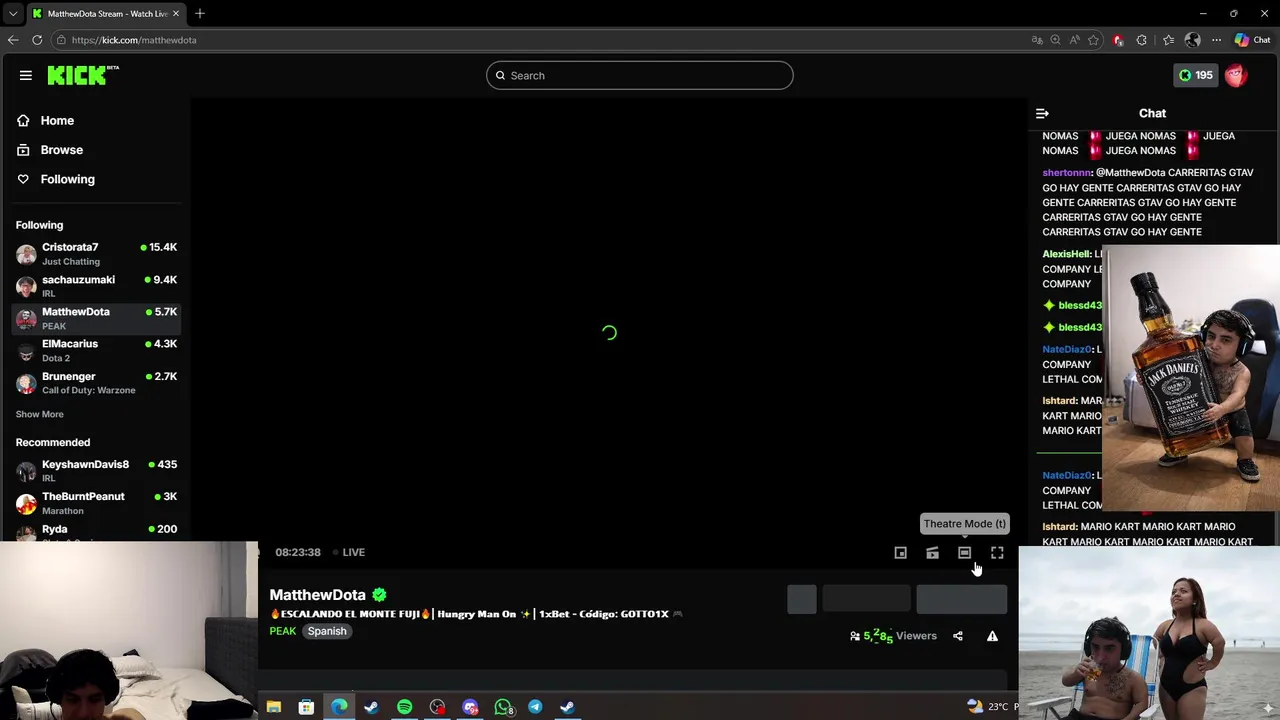Image resolution: width=1280 pixels, height=720 pixels.
Task: Share the MatthewDota stream
Action: [x=958, y=636]
